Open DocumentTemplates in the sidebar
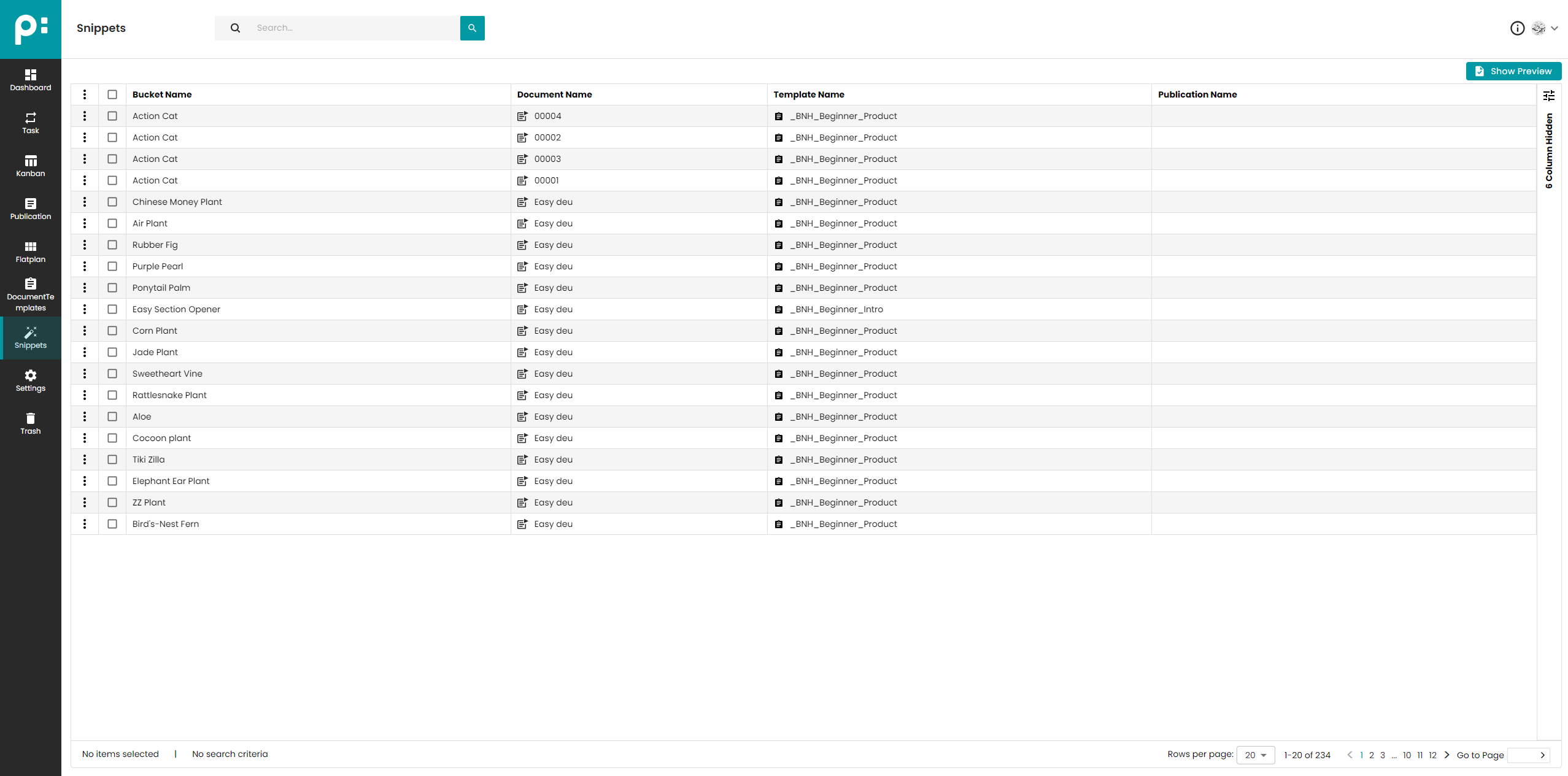 30,294
